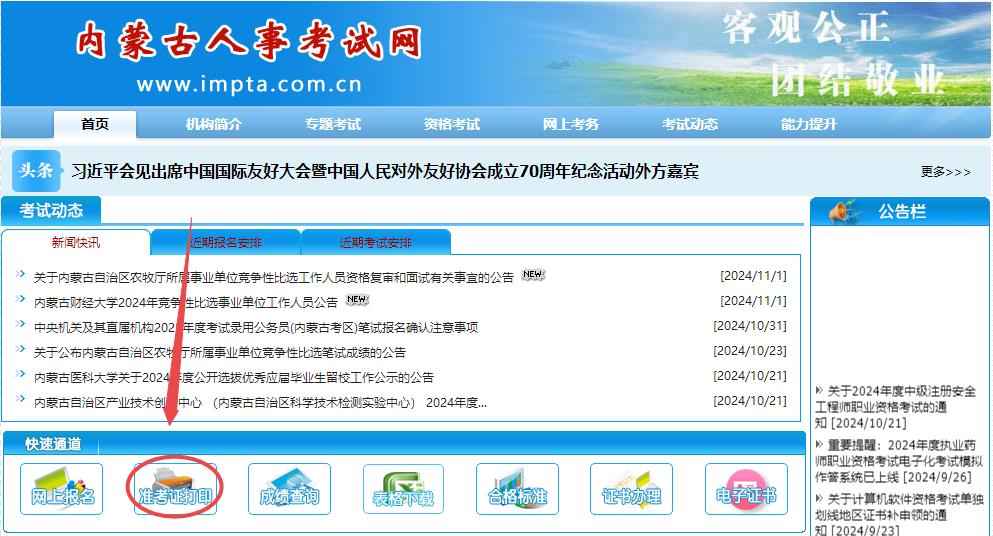Open the 习近平会见 headline news link
Viewport: 993px width, 536px height.
[385, 172]
